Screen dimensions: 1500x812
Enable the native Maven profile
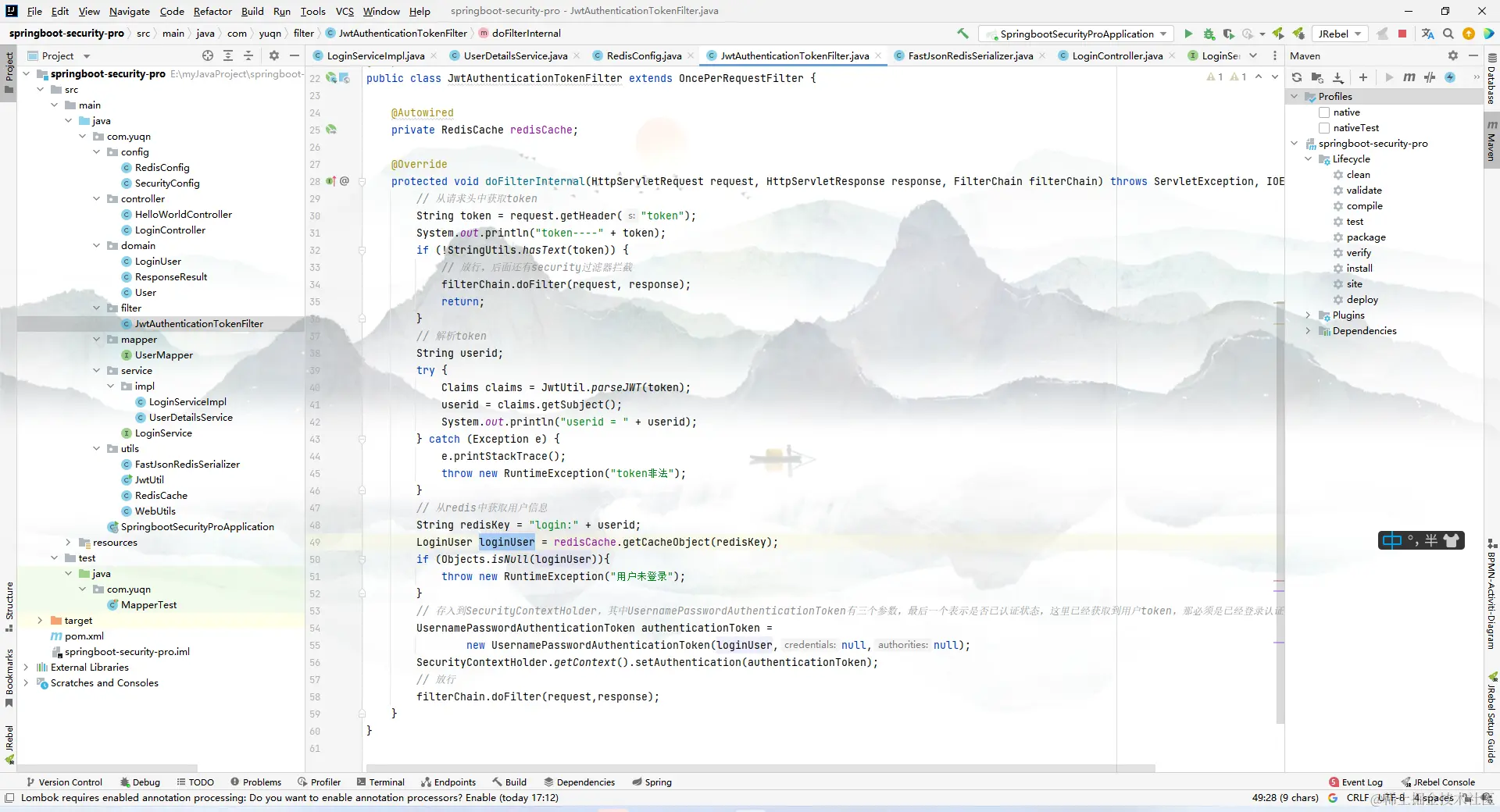[1324, 112]
